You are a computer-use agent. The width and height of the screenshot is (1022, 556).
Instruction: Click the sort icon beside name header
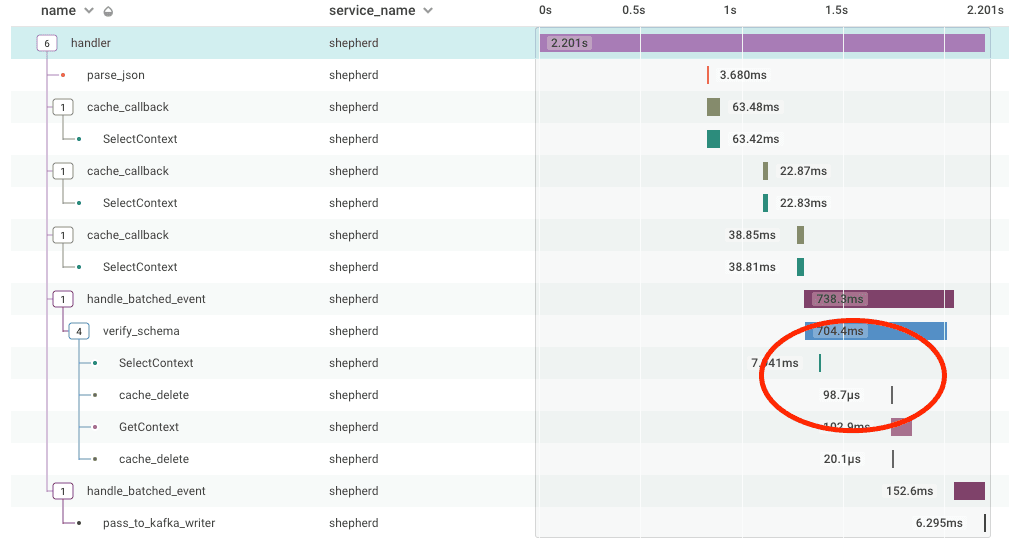[x=108, y=11]
